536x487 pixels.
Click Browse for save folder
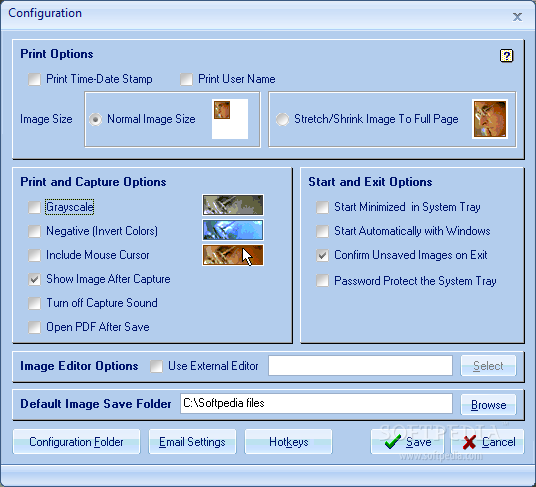488,405
